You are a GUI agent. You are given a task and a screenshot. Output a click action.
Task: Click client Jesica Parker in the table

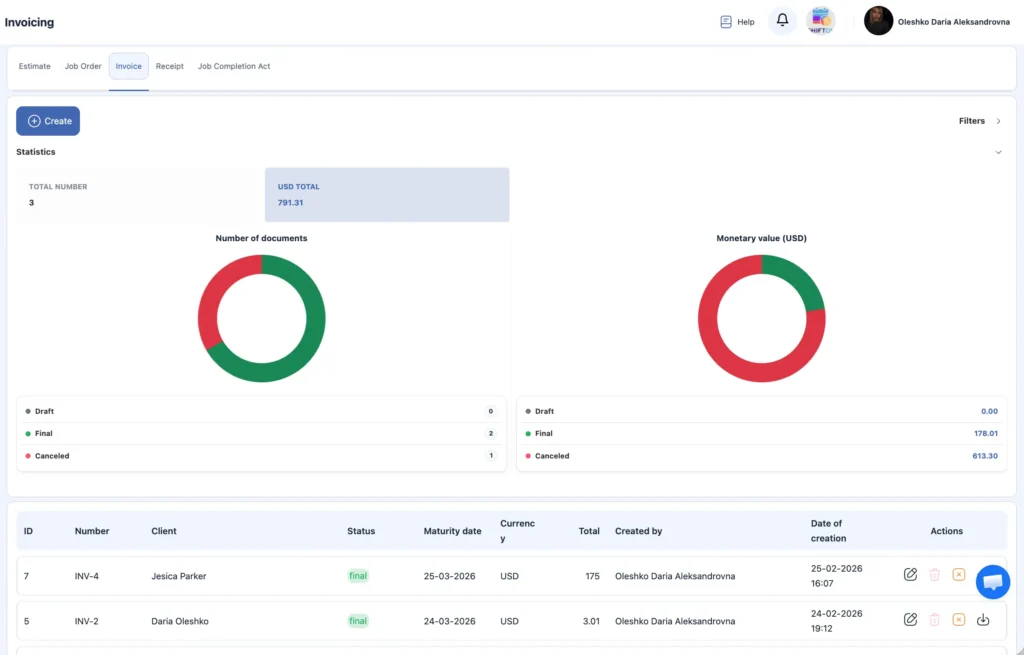(179, 576)
